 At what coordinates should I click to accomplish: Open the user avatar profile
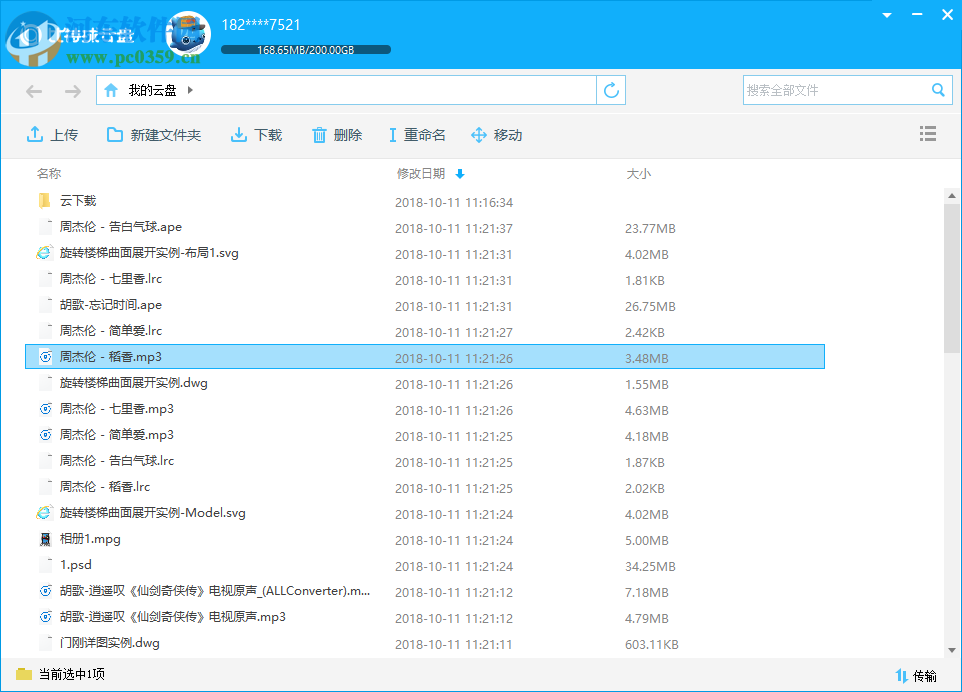pyautogui.click(x=188, y=34)
